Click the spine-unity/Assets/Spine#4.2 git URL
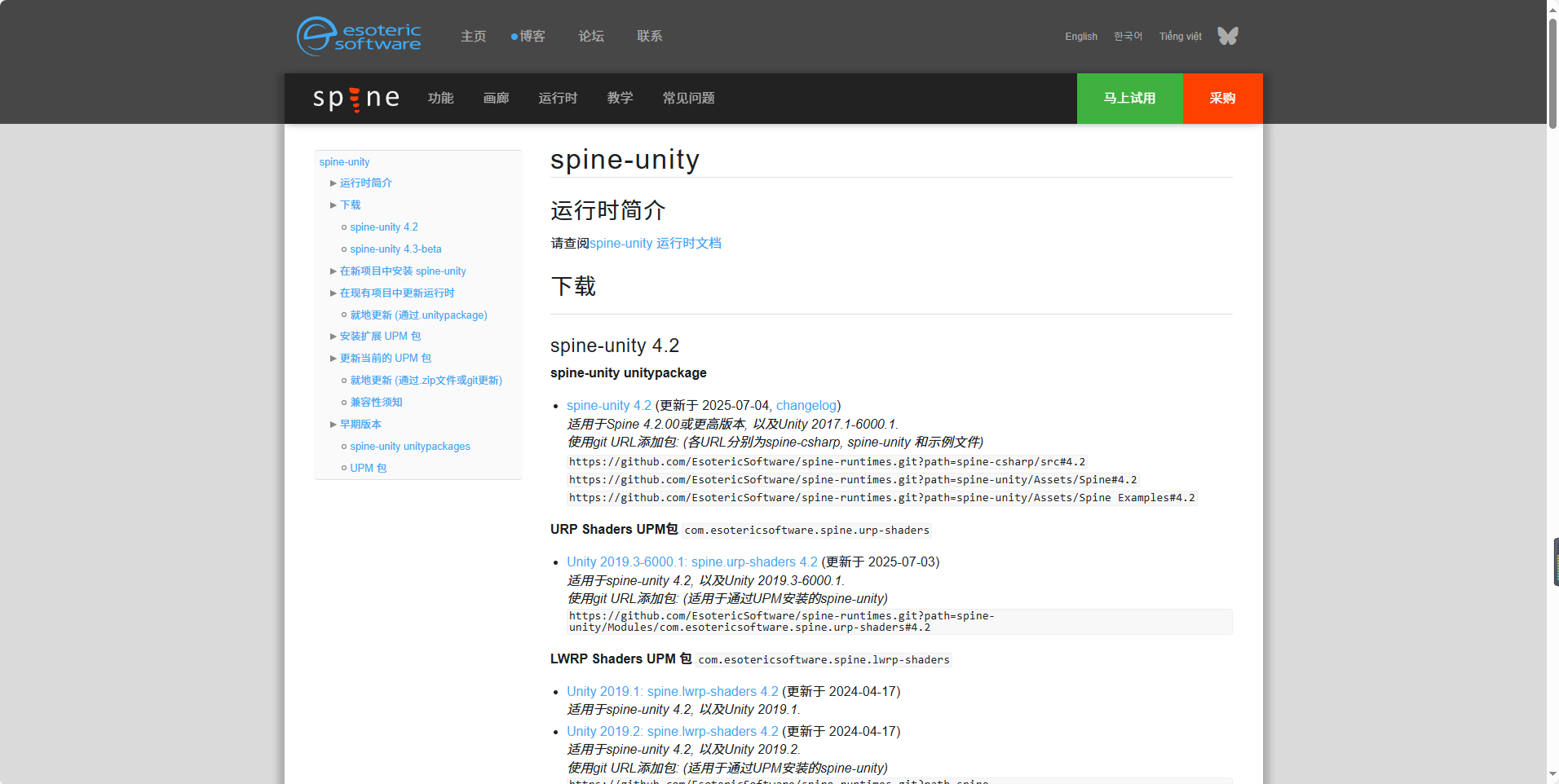1559x784 pixels. coord(854,480)
